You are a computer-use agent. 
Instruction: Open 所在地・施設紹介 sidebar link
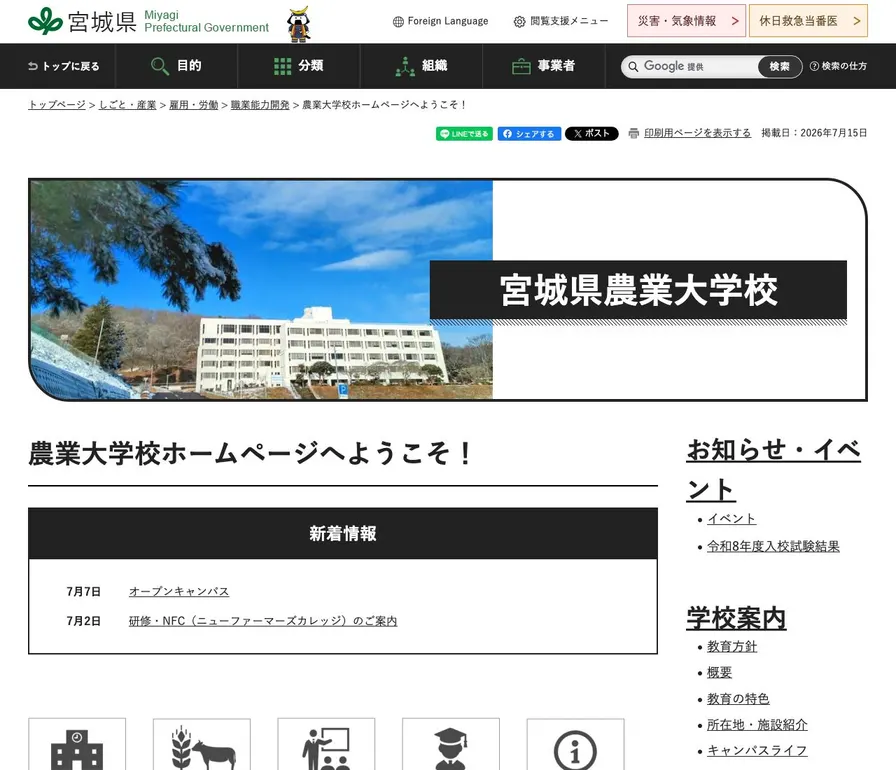[757, 724]
